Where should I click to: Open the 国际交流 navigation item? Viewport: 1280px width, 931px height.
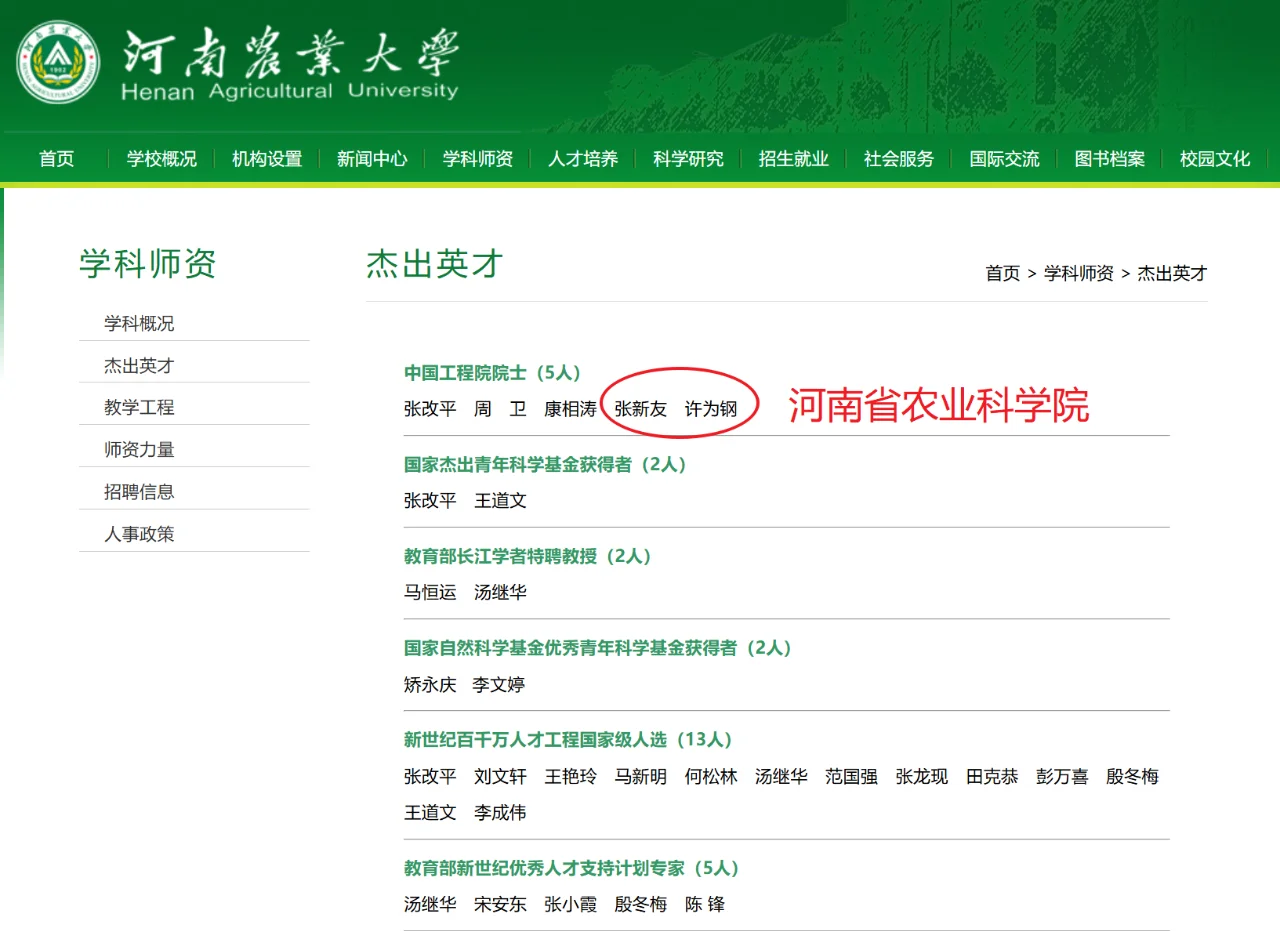(1004, 159)
